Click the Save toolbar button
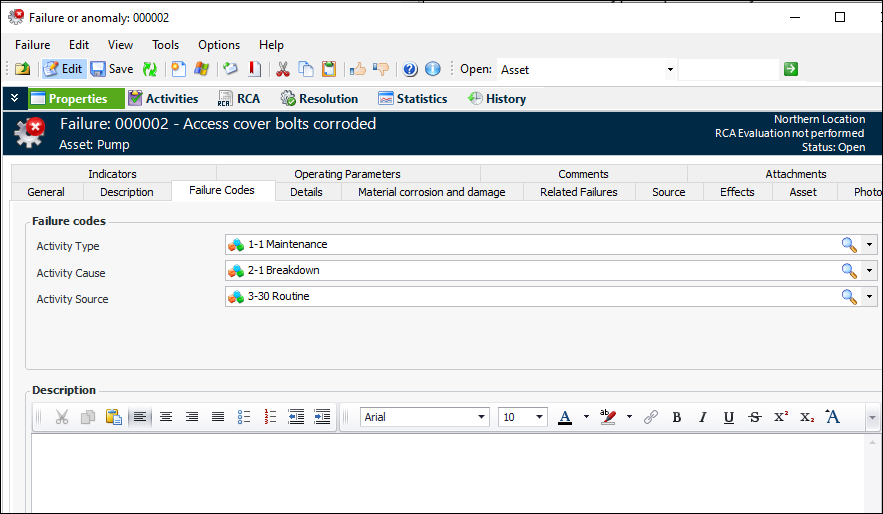This screenshot has width=883, height=514. pyautogui.click(x=111, y=69)
